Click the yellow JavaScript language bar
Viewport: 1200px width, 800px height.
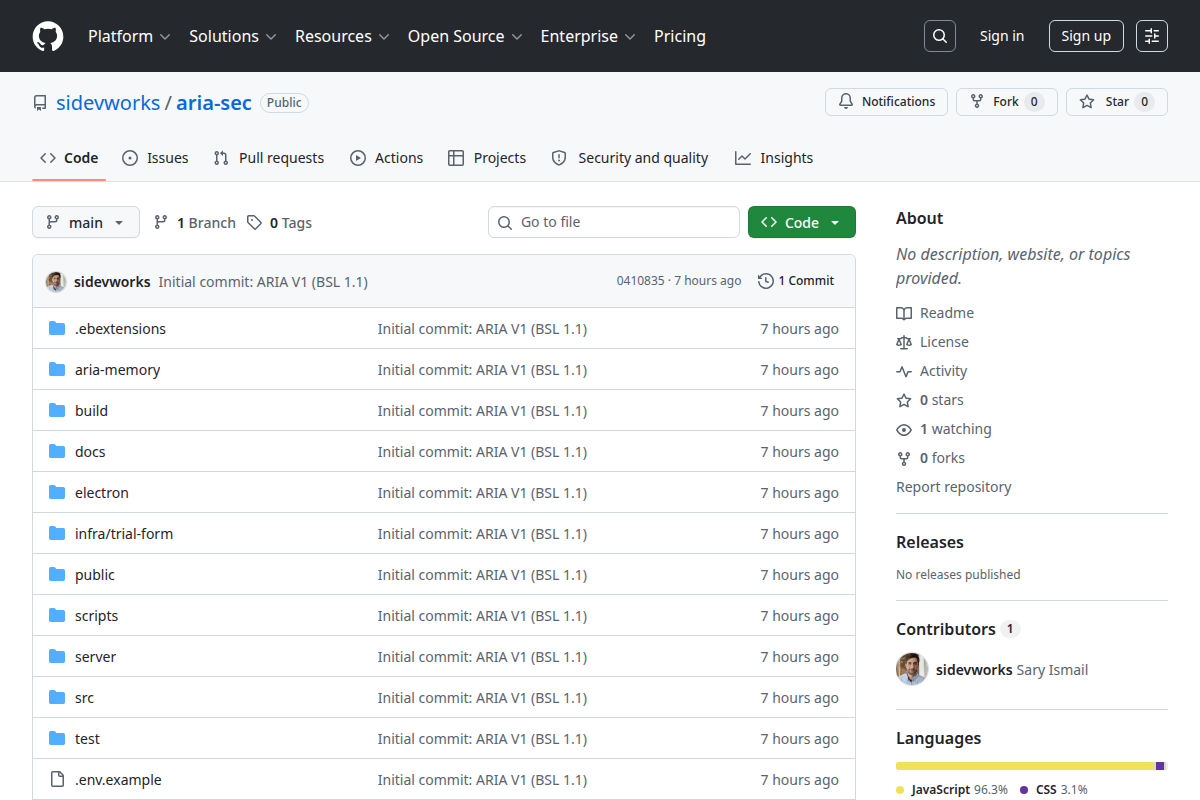(1025, 766)
